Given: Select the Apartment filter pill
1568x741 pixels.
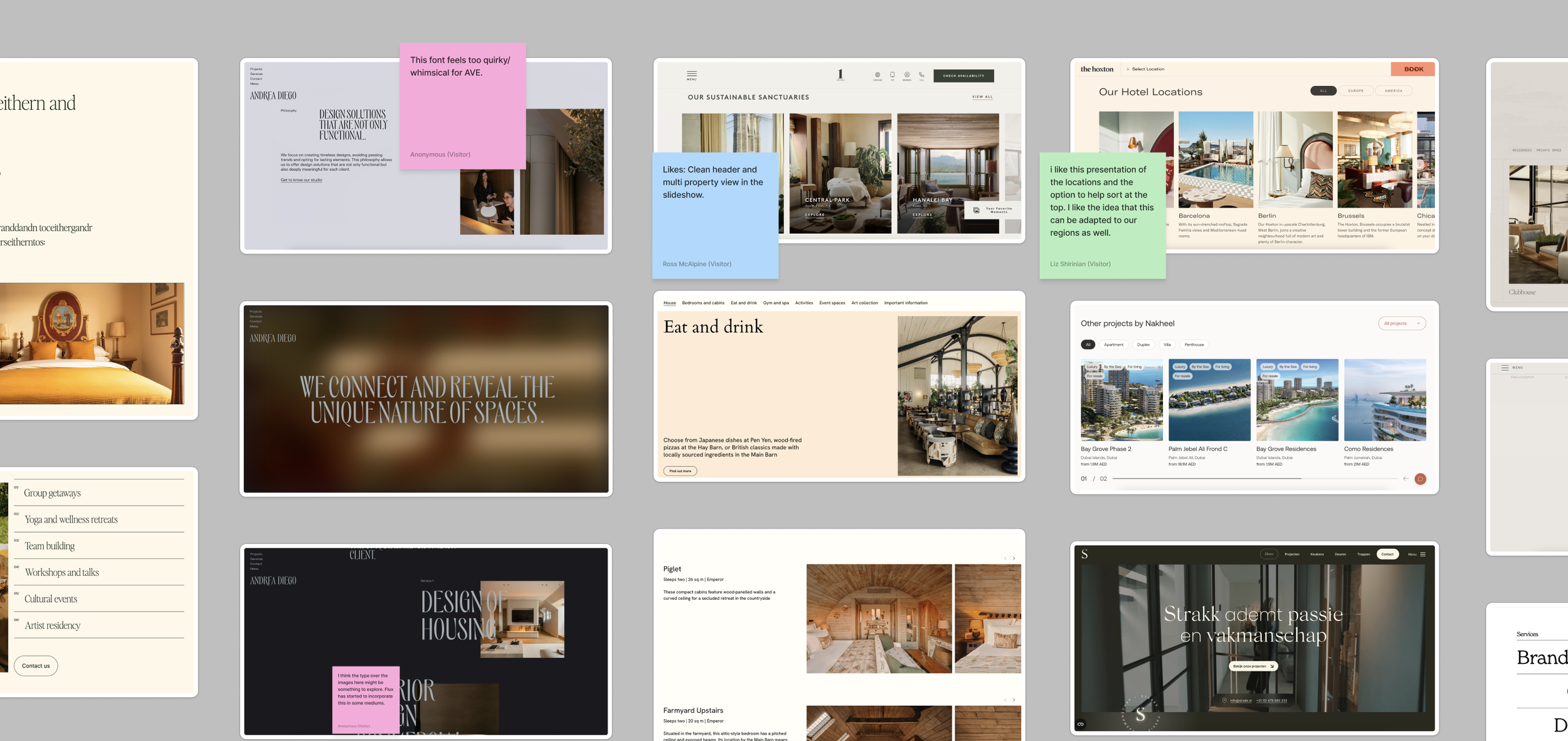Looking at the screenshot, I should (1113, 344).
